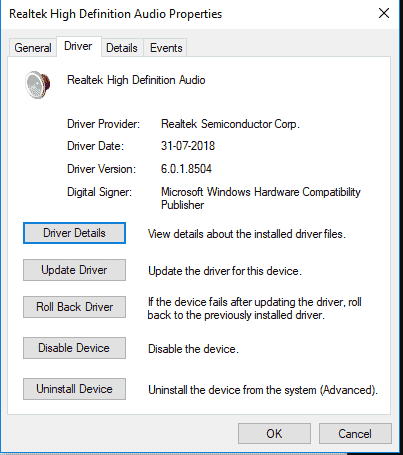Click the Update Driver button
Image resolution: width=403 pixels, height=455 pixels.
74,270
